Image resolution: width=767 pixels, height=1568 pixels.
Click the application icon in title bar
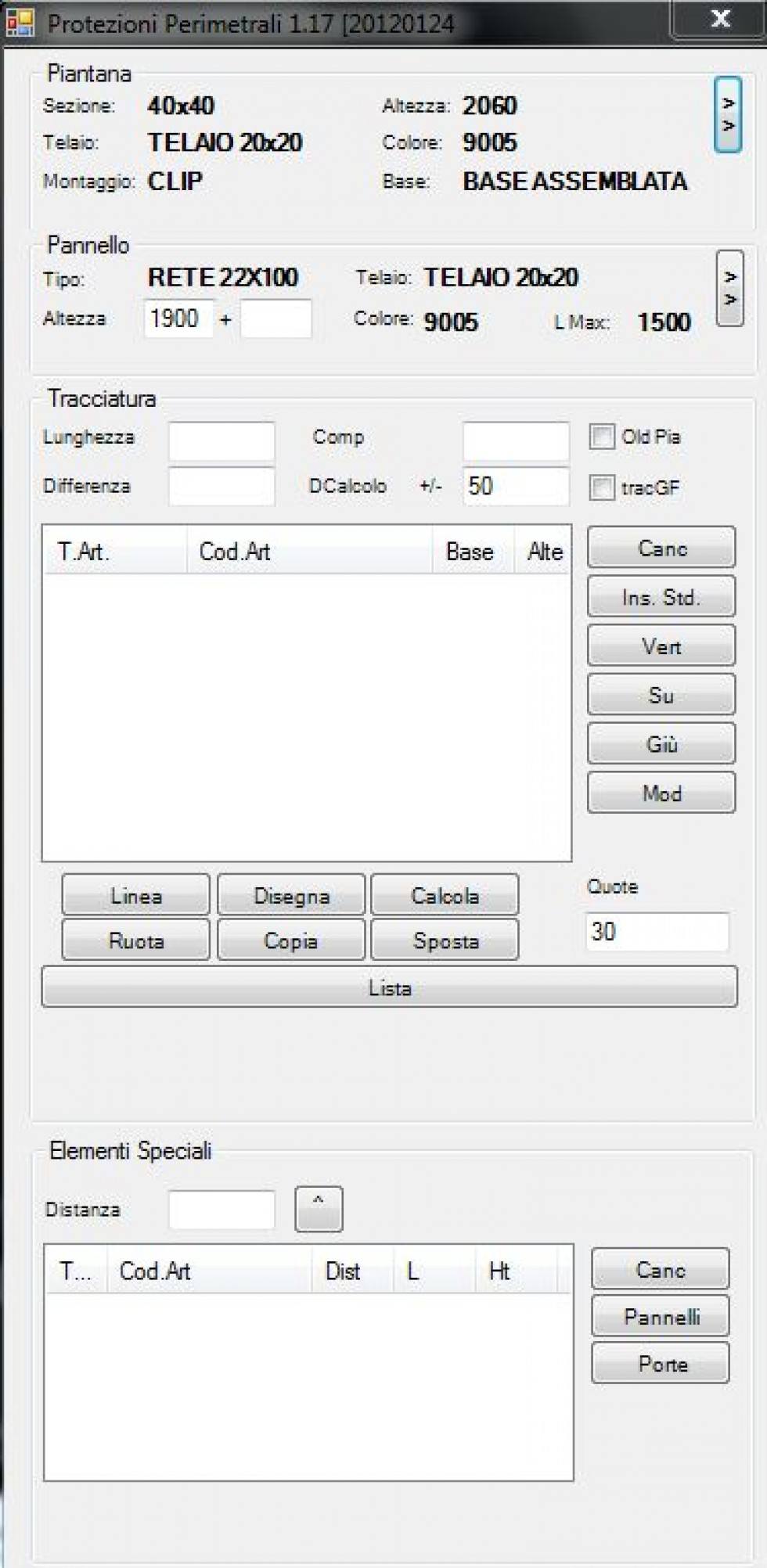(x=19, y=22)
